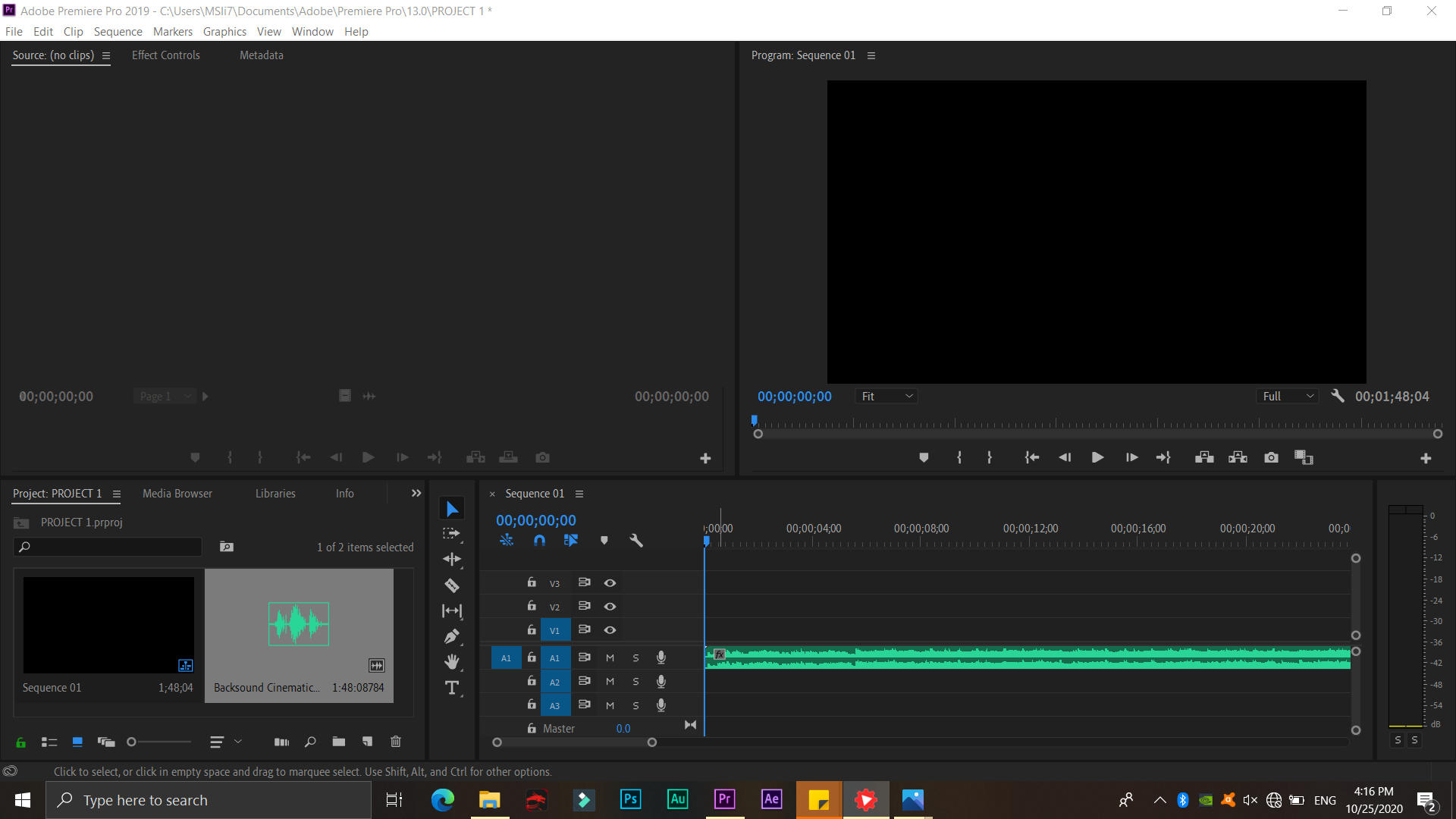Open the Fit zoom level dropdown
The image size is (1456, 819).
886,397
